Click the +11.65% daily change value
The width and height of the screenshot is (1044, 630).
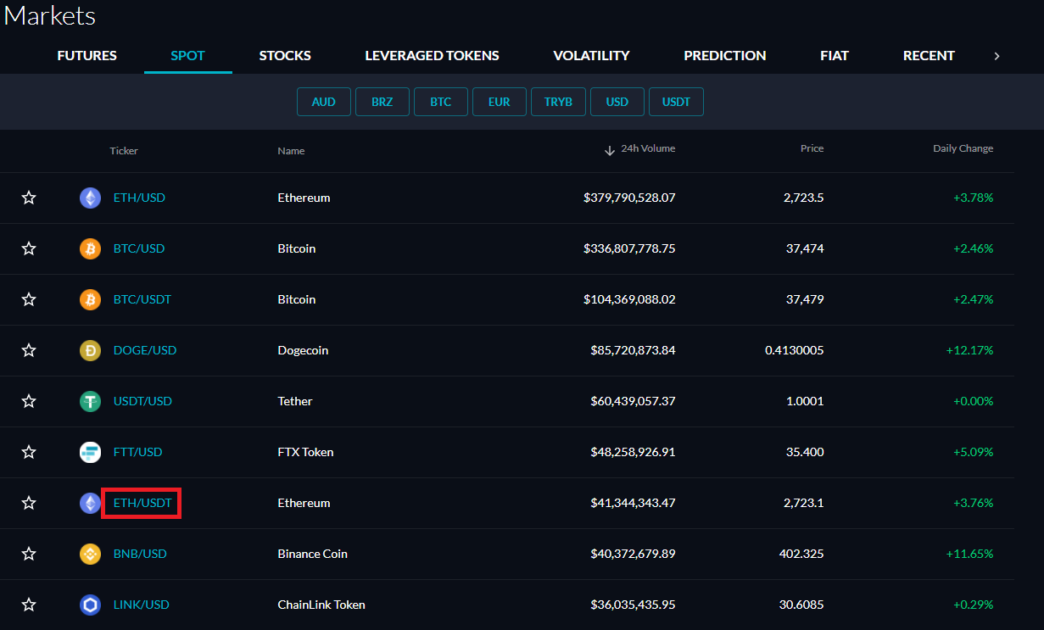click(969, 553)
